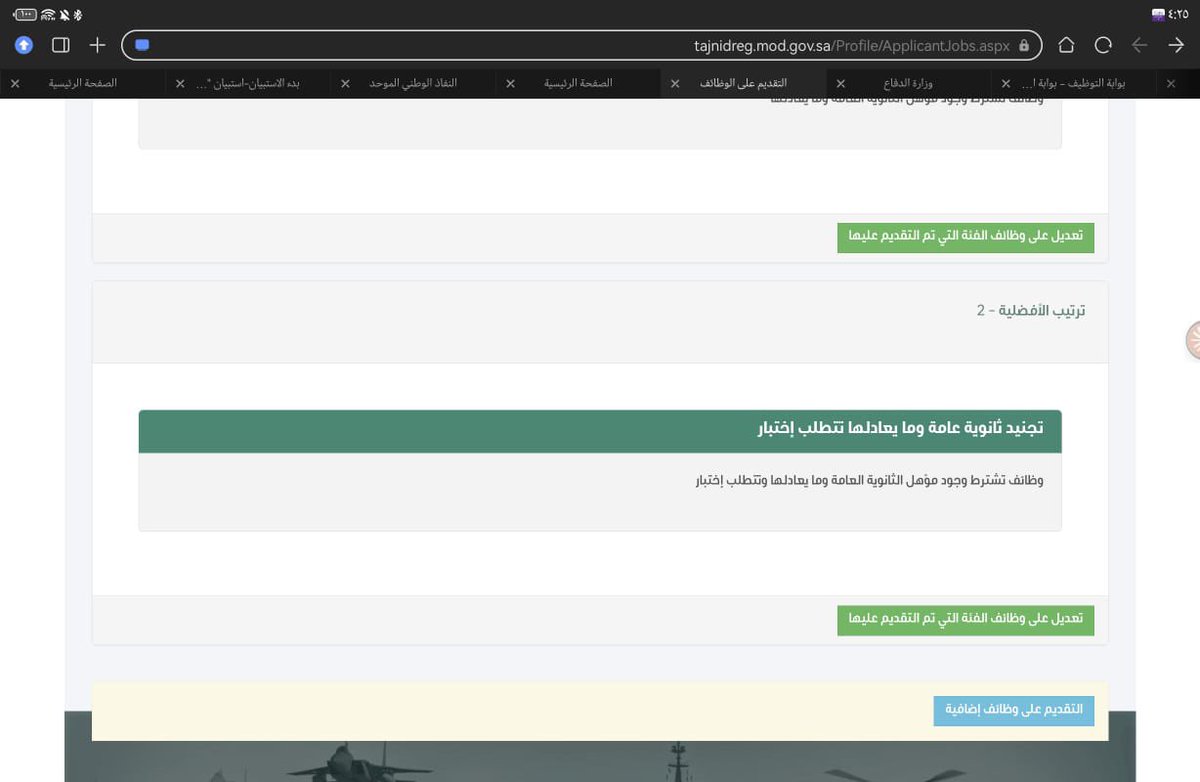Switch to the التقديم على الوظائف tab

[x=743, y=83]
